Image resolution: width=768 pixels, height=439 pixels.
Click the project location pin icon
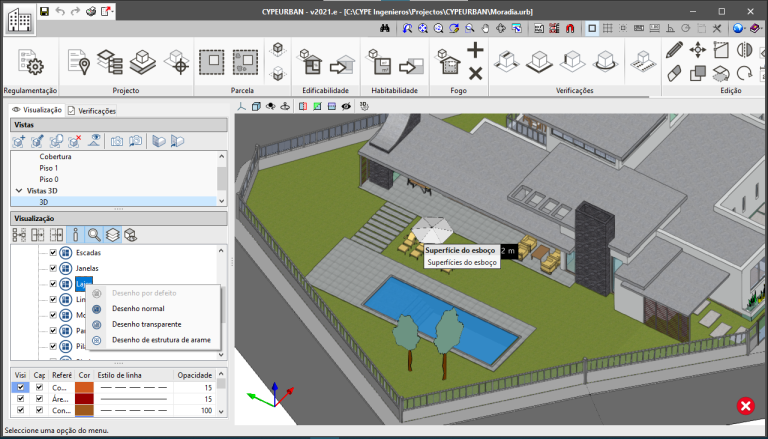79,63
